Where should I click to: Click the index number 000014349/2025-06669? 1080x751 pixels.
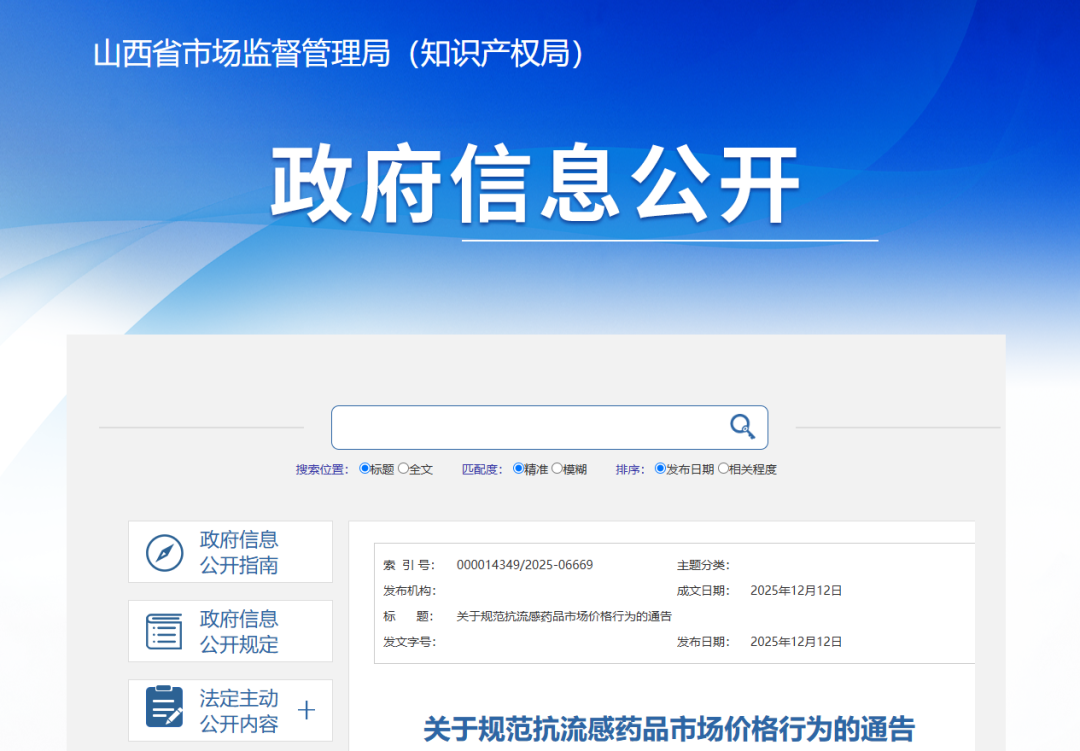click(524, 565)
